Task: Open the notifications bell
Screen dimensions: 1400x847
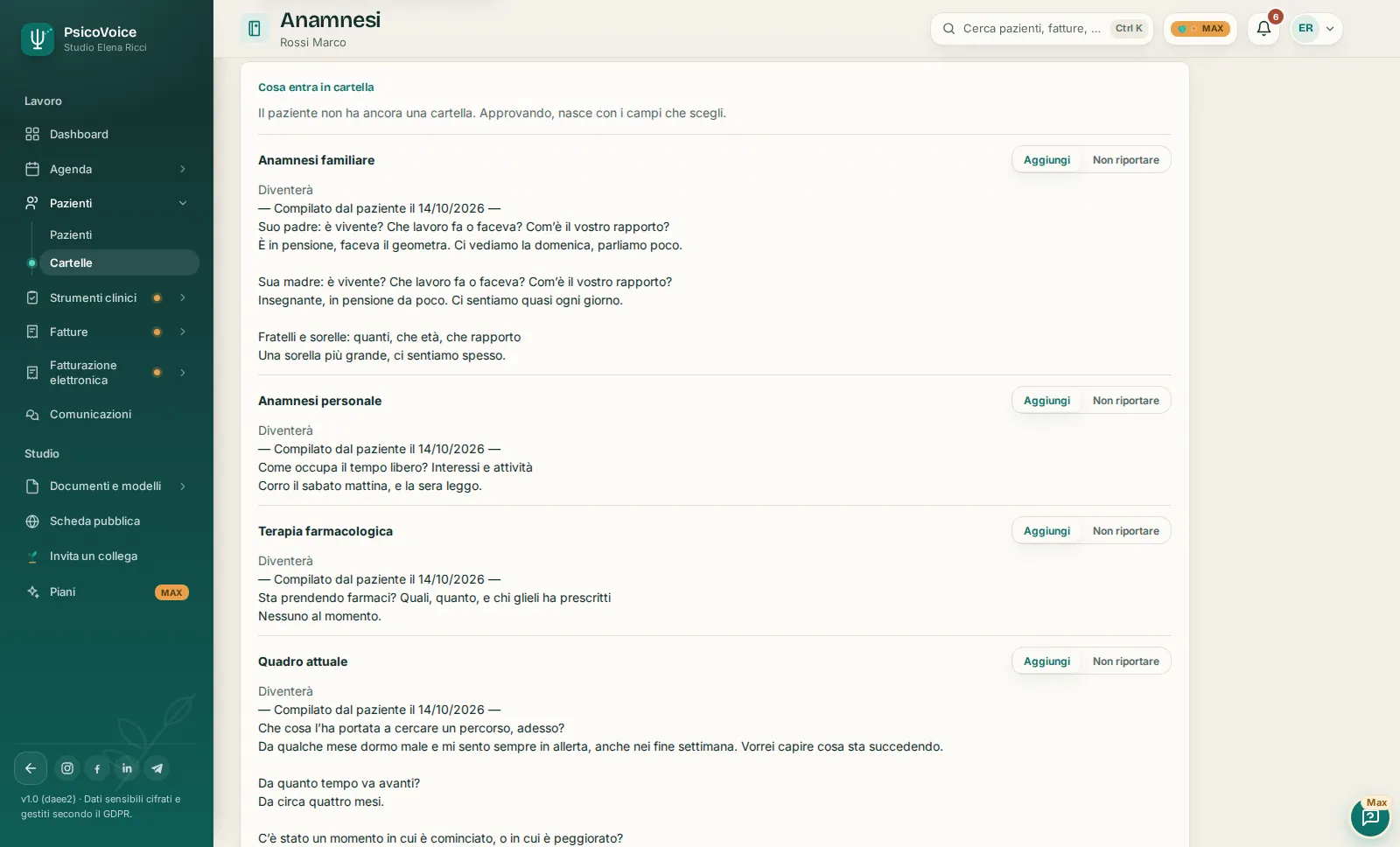Action: (x=1263, y=29)
